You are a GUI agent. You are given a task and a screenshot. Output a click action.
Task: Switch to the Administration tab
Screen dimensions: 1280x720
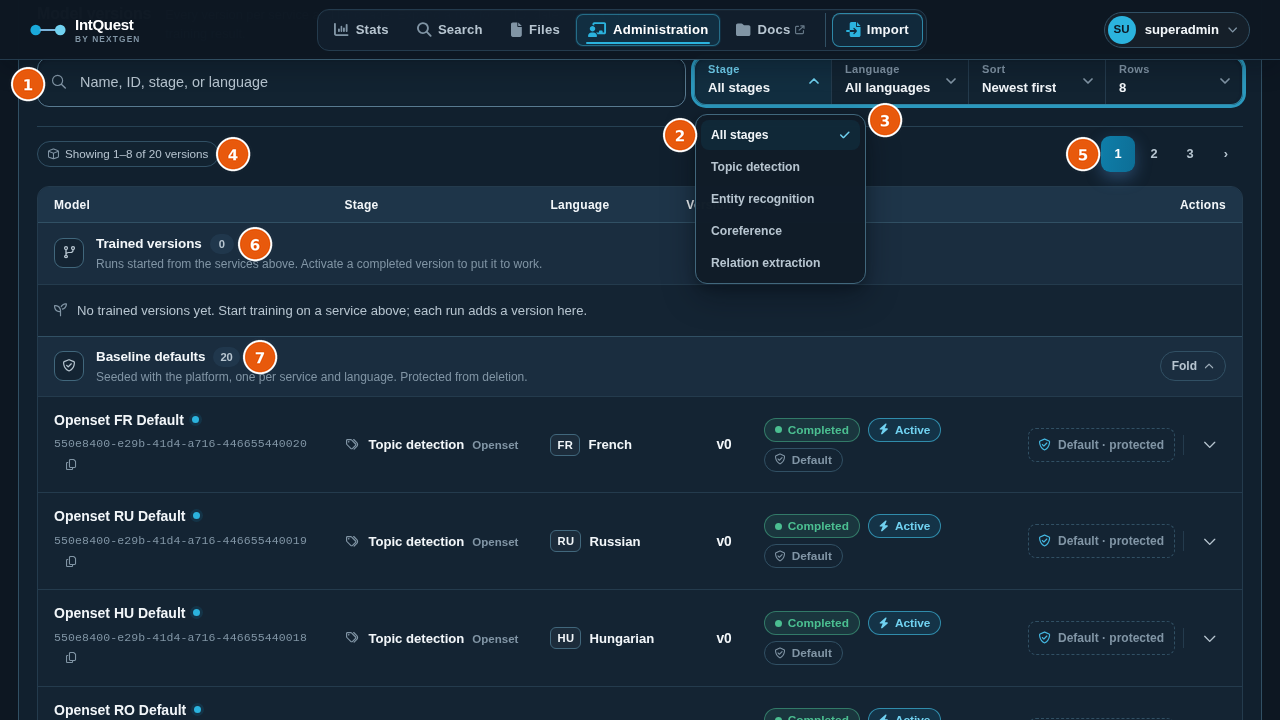point(648,30)
